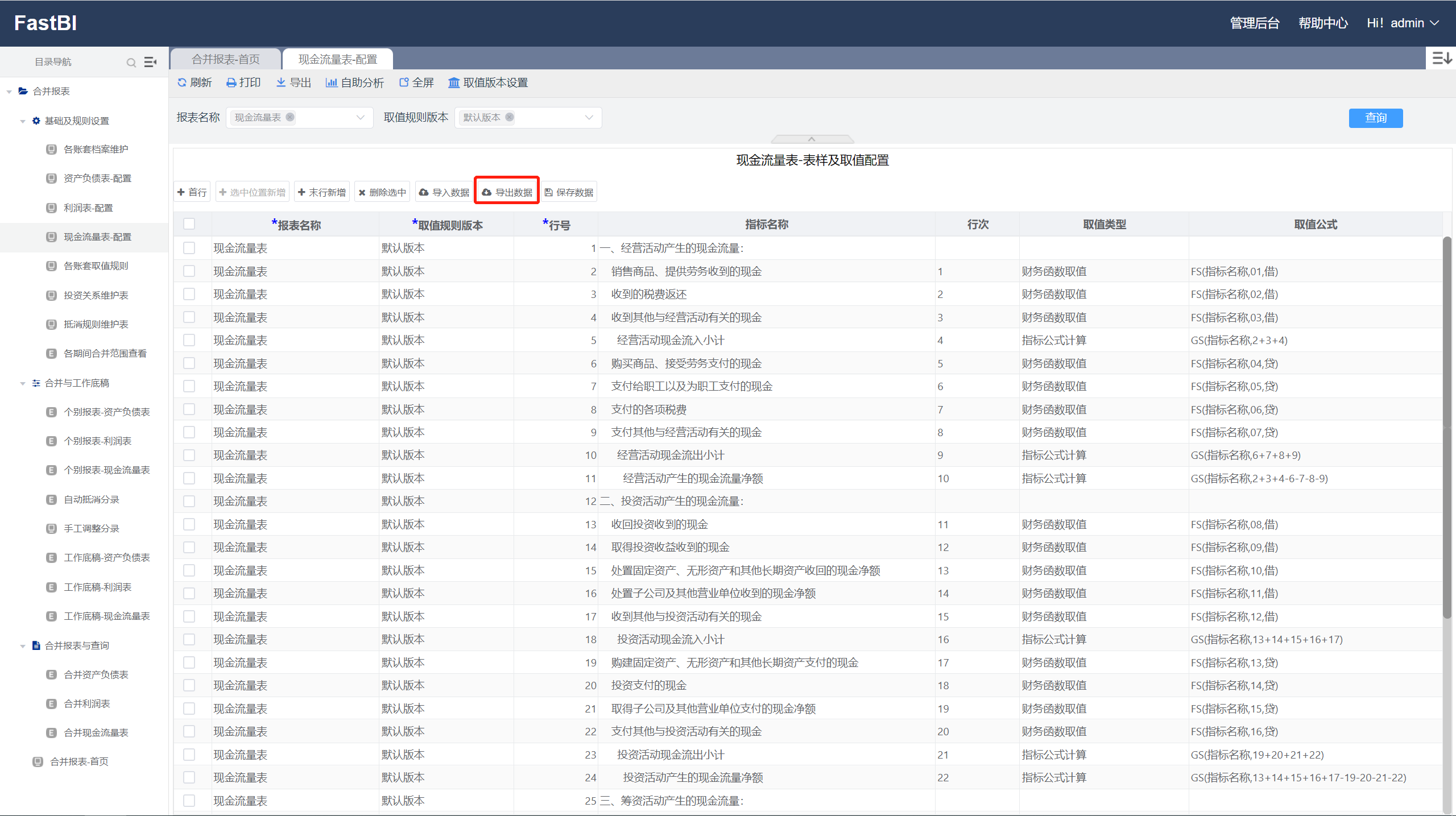Check the row 5 经营活动现金流入小计 checkbox
The height and width of the screenshot is (816, 1456).
tap(189, 340)
